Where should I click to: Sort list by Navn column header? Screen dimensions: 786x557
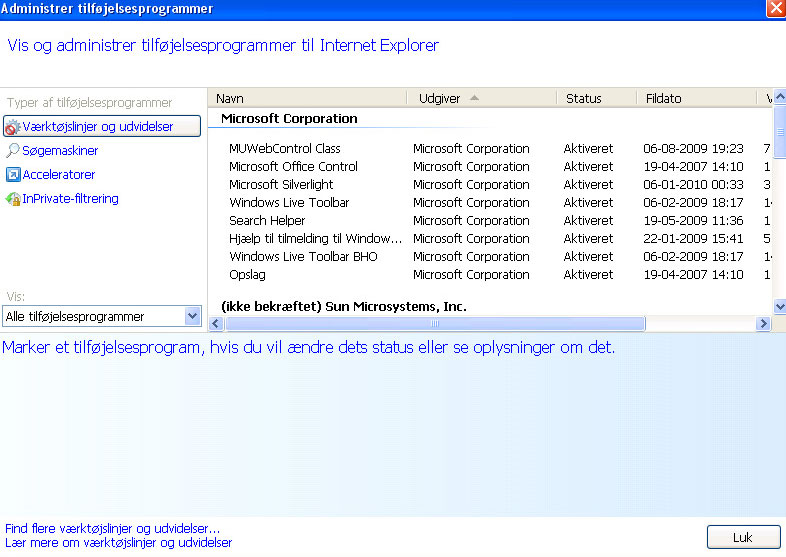(307, 98)
